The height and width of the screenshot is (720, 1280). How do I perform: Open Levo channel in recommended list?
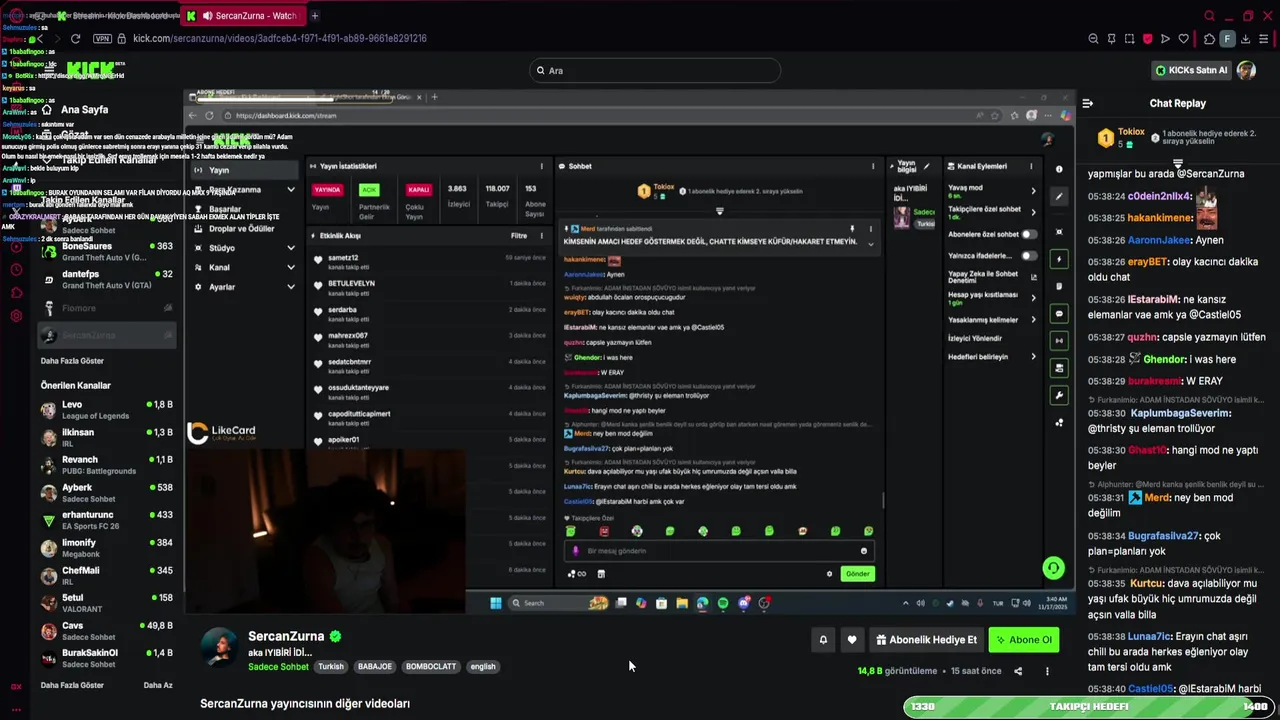(x=107, y=410)
